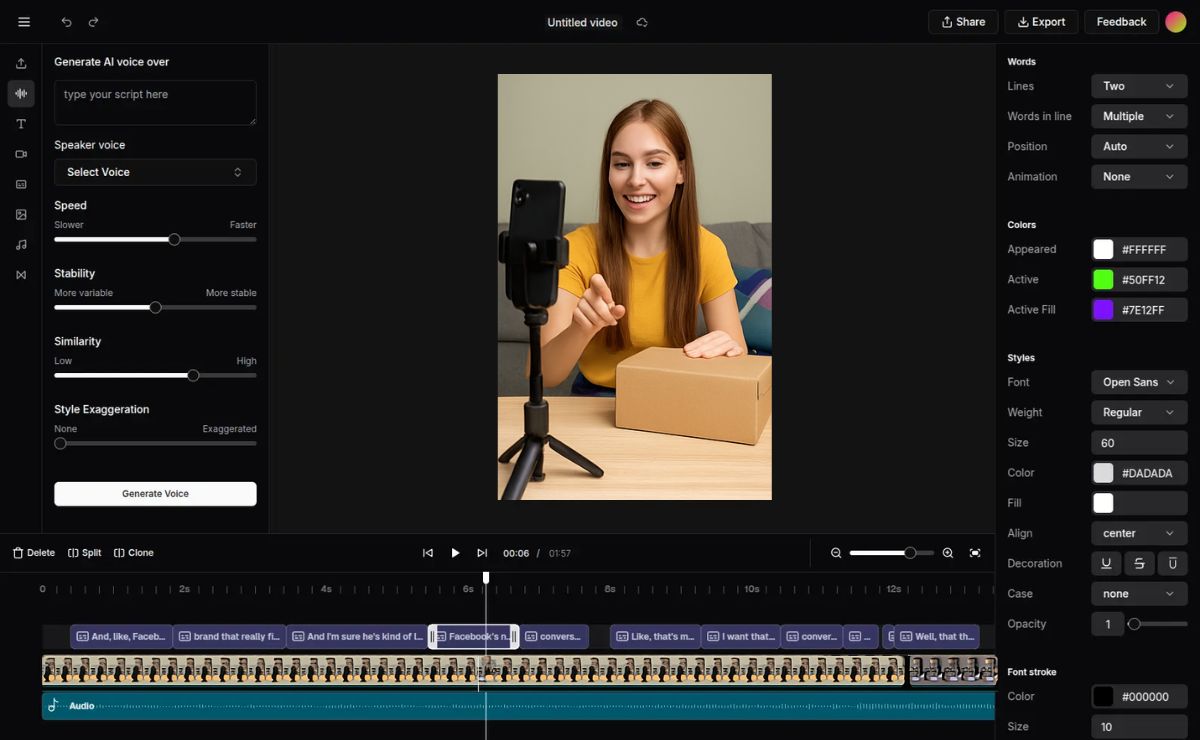1200x740 pixels.
Task: Select the 'Facebook's n...' caption clip
Action: [x=474, y=637]
